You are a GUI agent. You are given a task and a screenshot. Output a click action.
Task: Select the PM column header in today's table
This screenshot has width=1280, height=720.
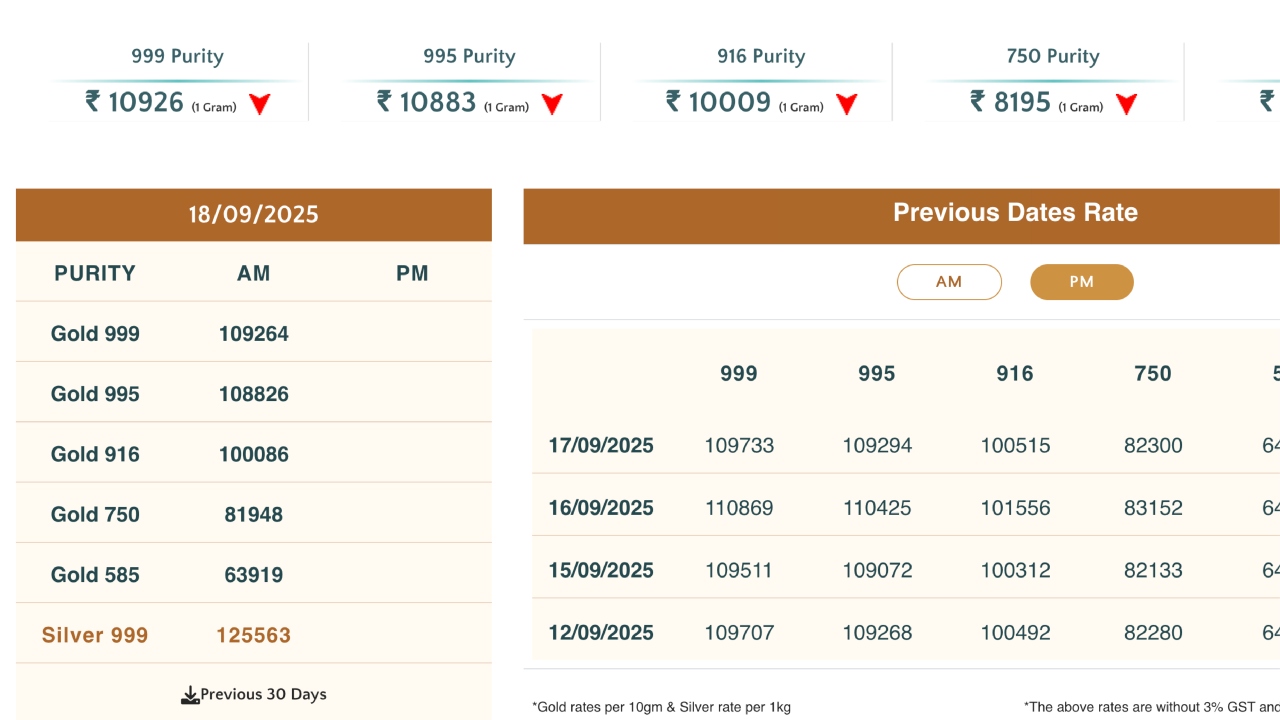[x=412, y=273]
